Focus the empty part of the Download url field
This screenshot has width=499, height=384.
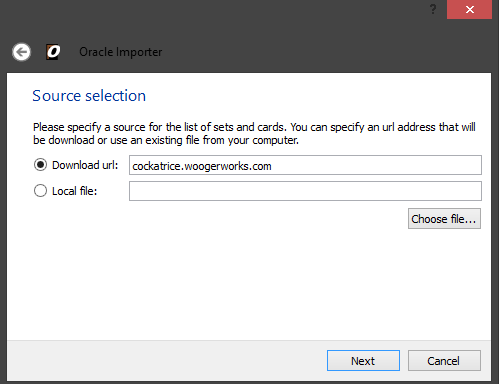(x=377, y=165)
